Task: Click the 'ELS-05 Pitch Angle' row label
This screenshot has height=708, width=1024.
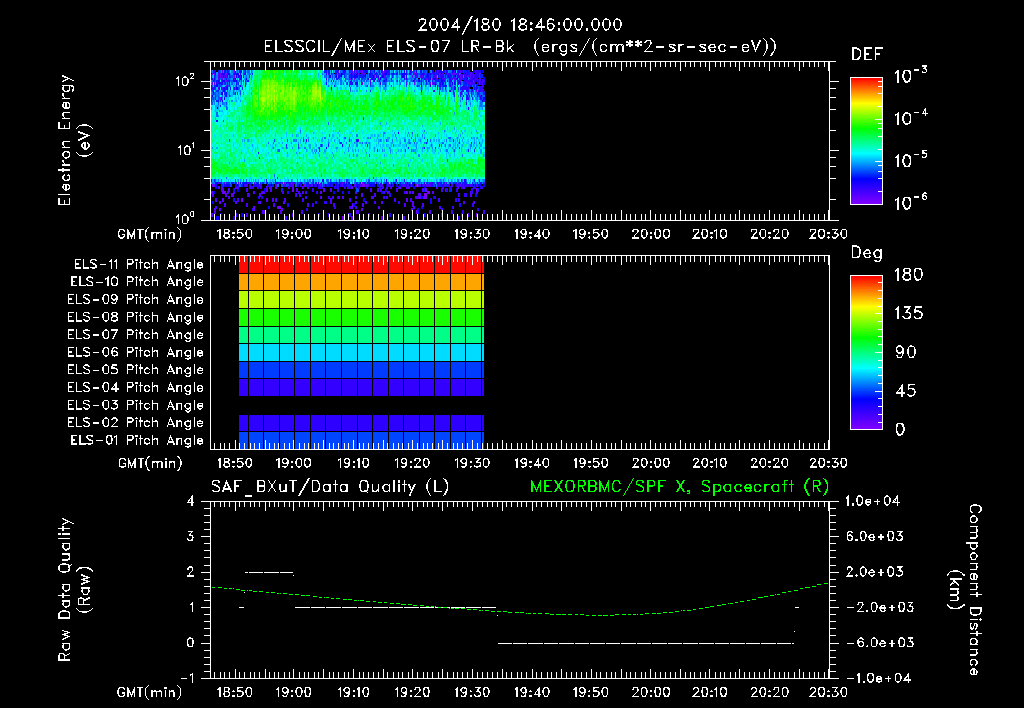Action: pyautogui.click(x=136, y=370)
